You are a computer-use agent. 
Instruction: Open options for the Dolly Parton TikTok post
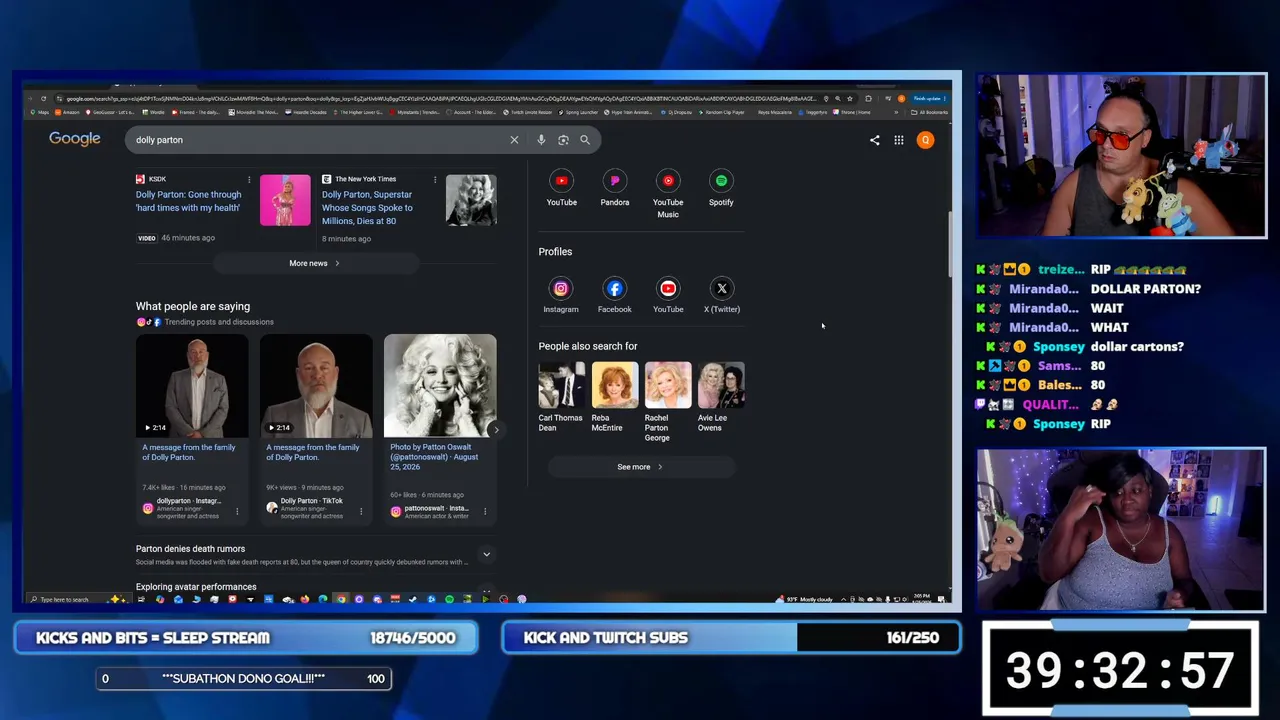coord(361,511)
